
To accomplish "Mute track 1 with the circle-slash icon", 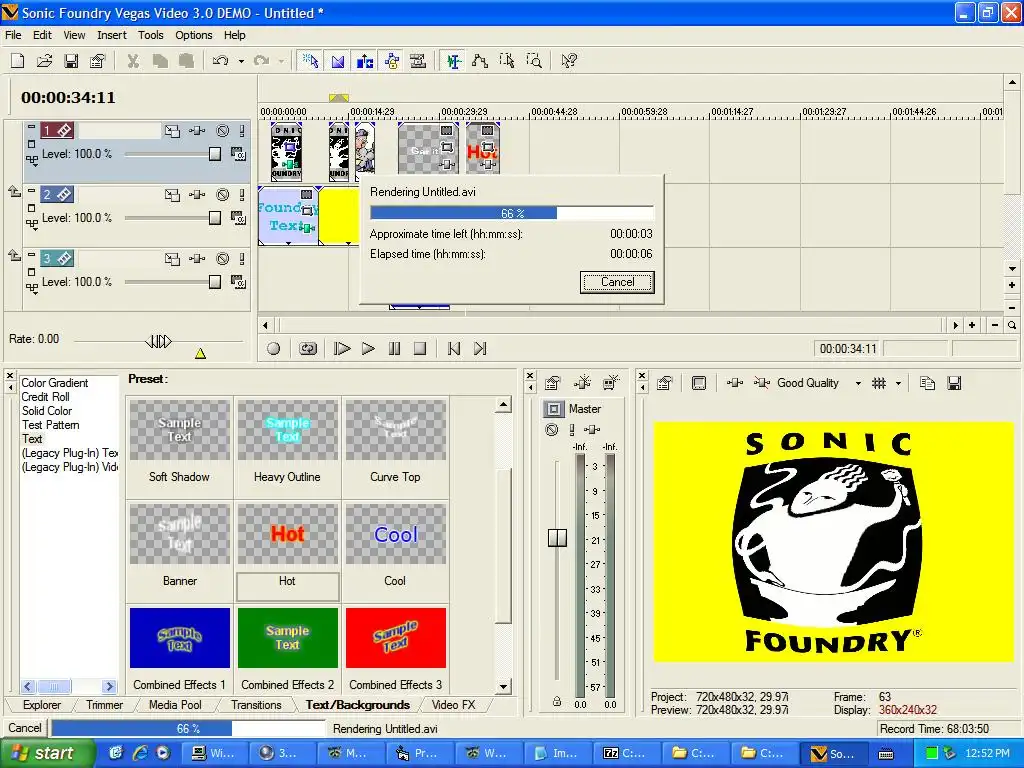I will 223,131.
